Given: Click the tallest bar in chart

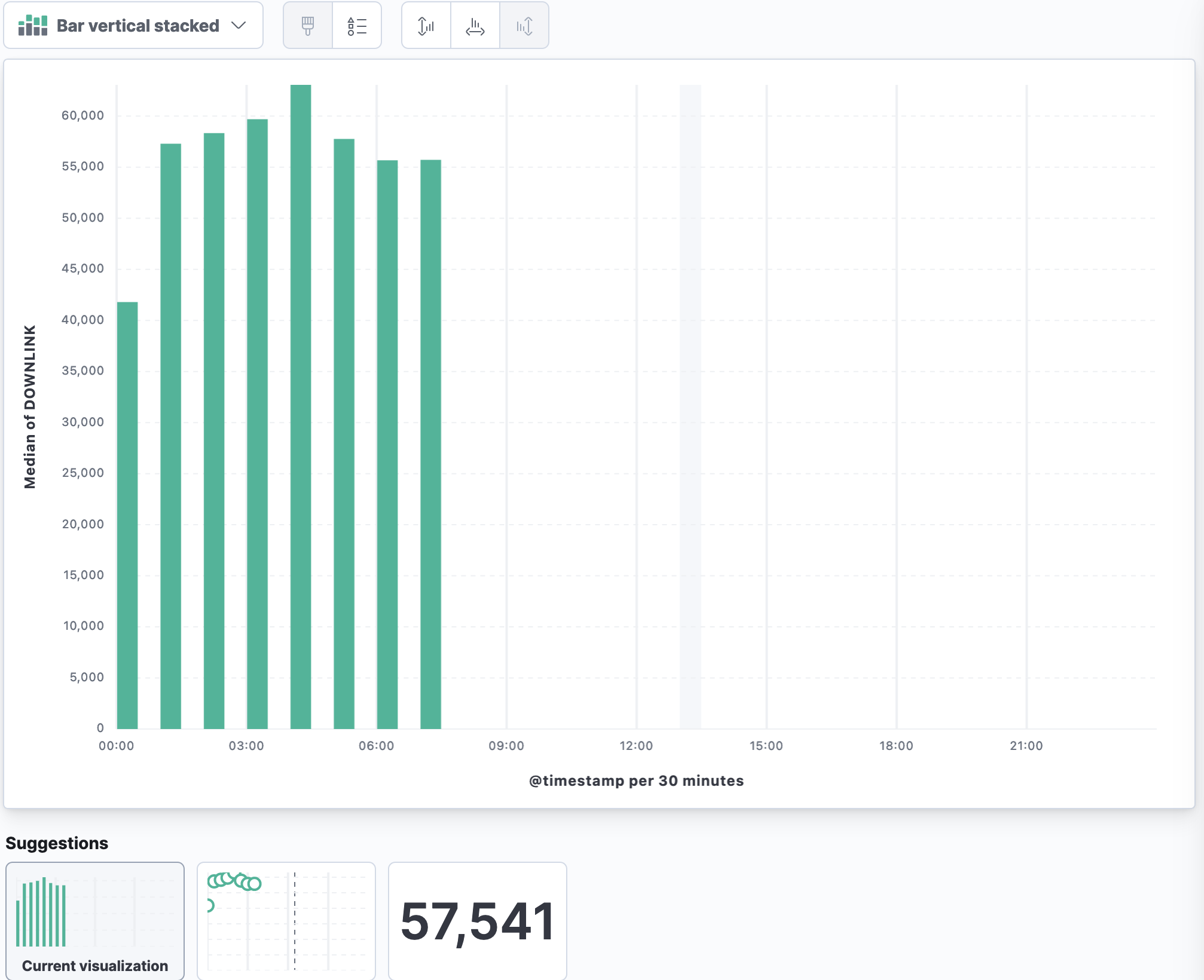Looking at the screenshot, I should (301, 406).
